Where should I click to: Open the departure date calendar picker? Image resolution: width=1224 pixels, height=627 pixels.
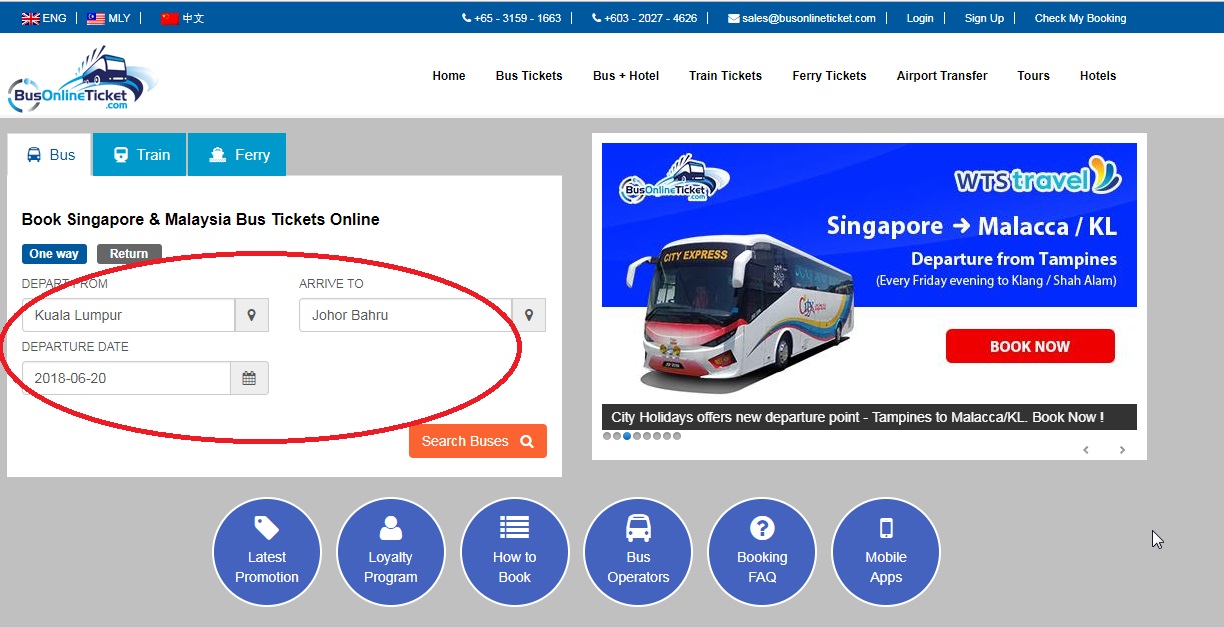click(x=250, y=378)
